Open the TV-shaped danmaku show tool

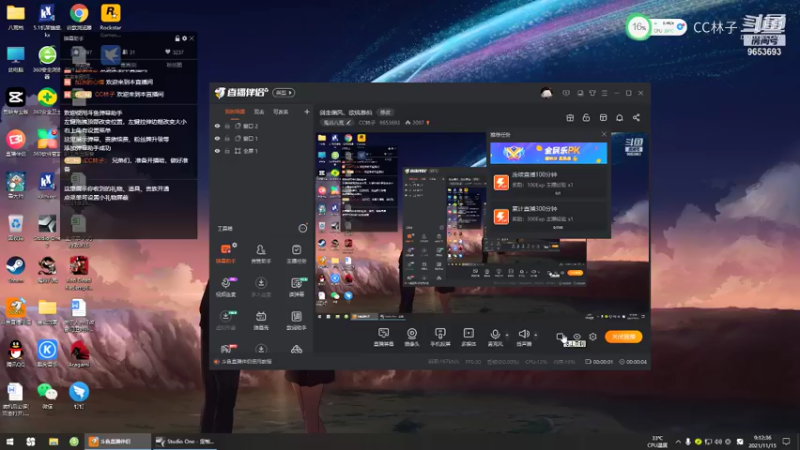coord(261,320)
